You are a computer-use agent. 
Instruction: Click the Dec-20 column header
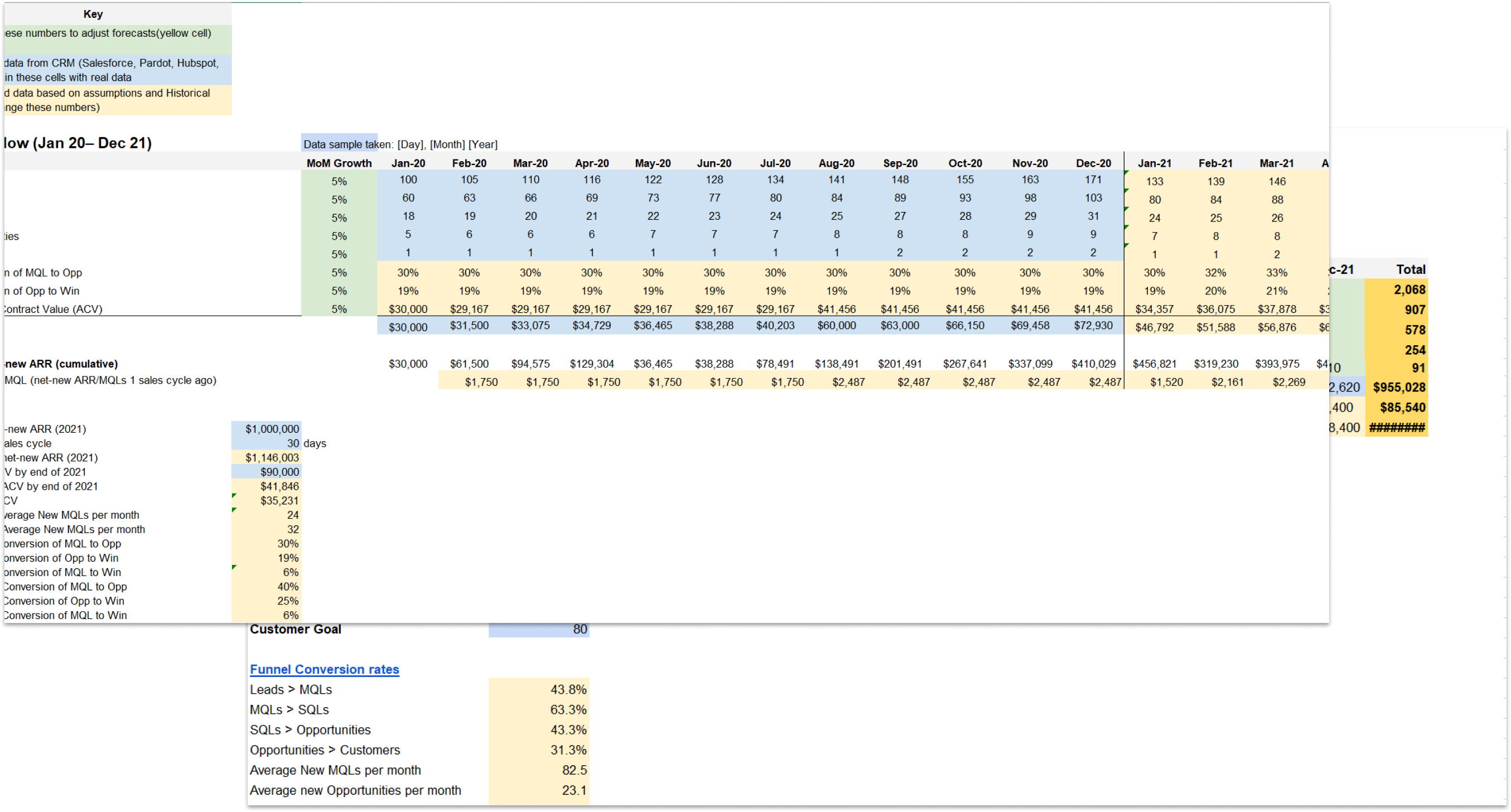(1093, 163)
